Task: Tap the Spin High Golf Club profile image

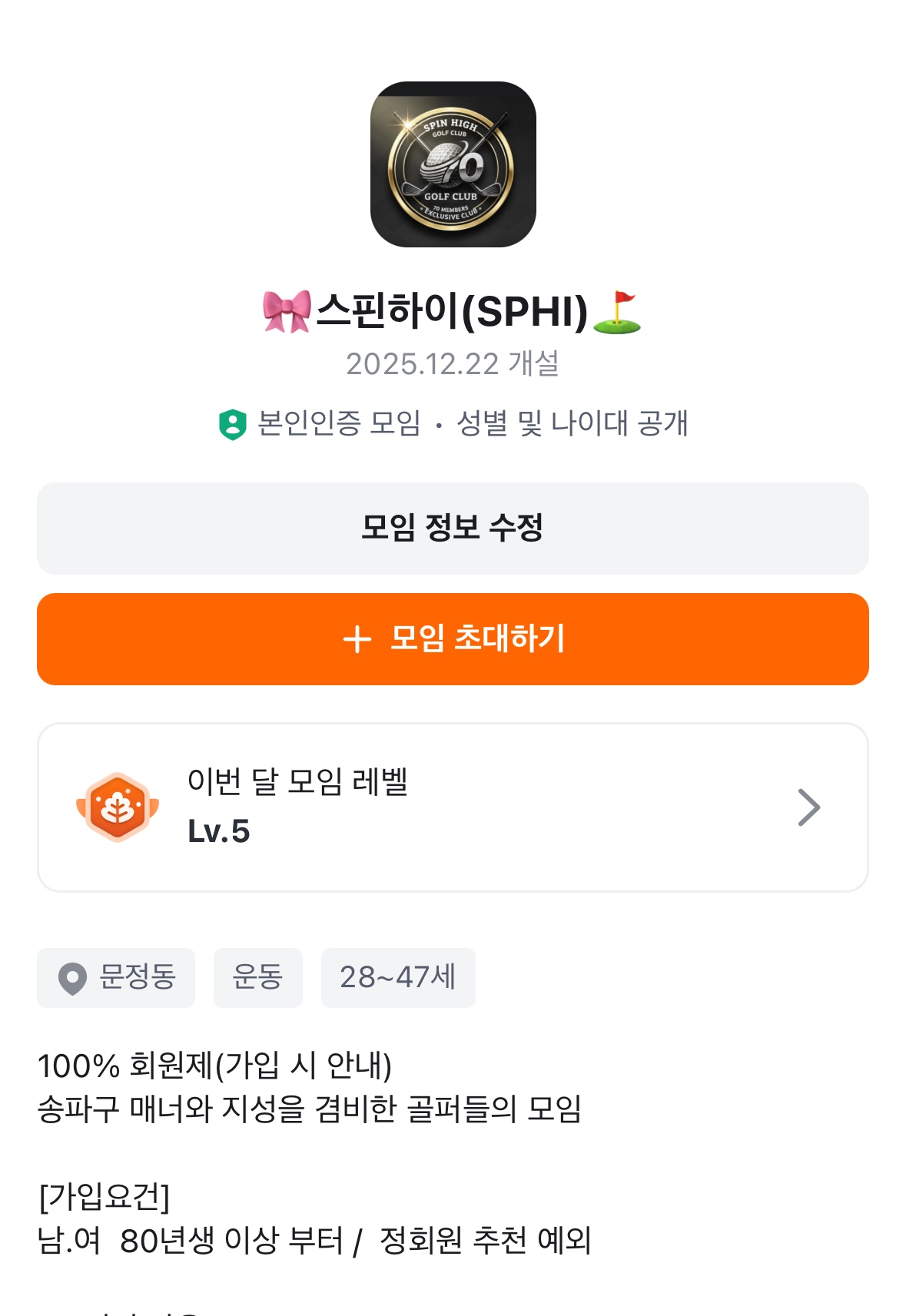Action: [x=453, y=164]
